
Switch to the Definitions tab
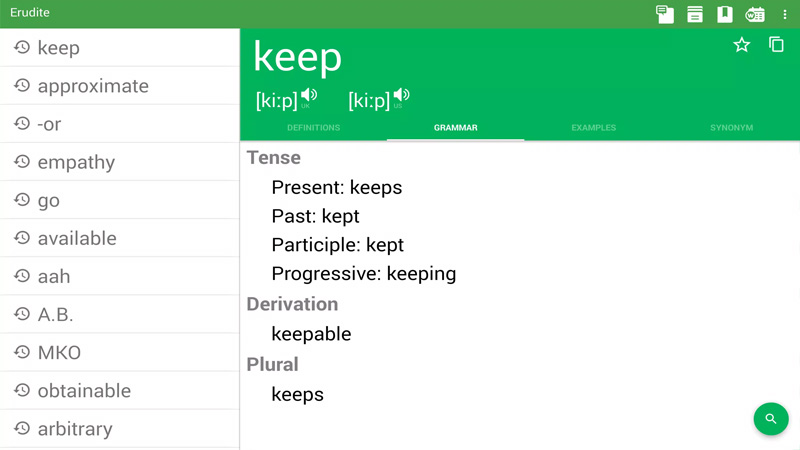313,128
